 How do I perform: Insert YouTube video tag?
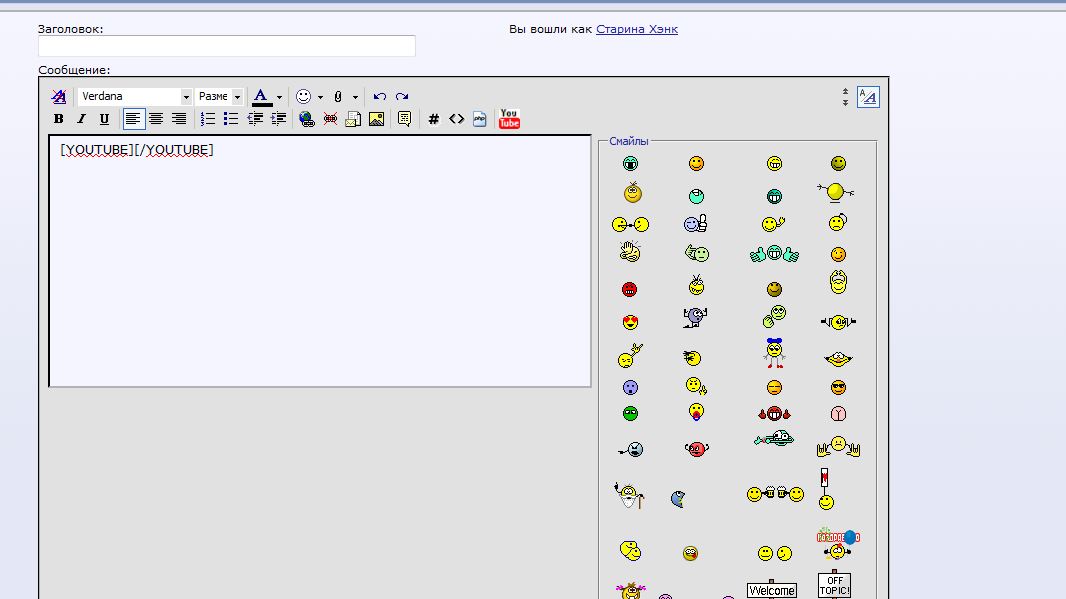509,119
